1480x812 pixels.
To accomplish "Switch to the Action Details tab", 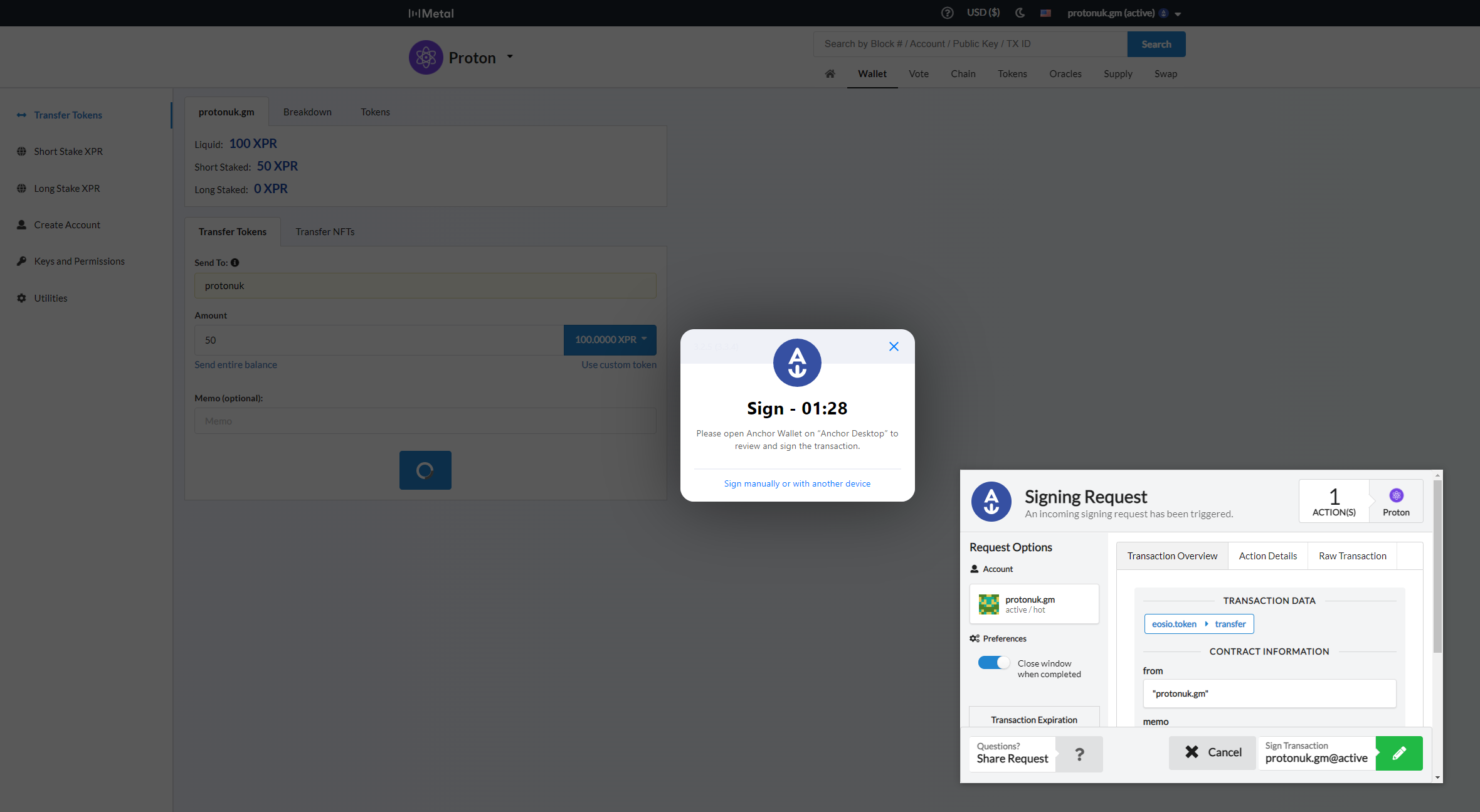I will click(1267, 556).
